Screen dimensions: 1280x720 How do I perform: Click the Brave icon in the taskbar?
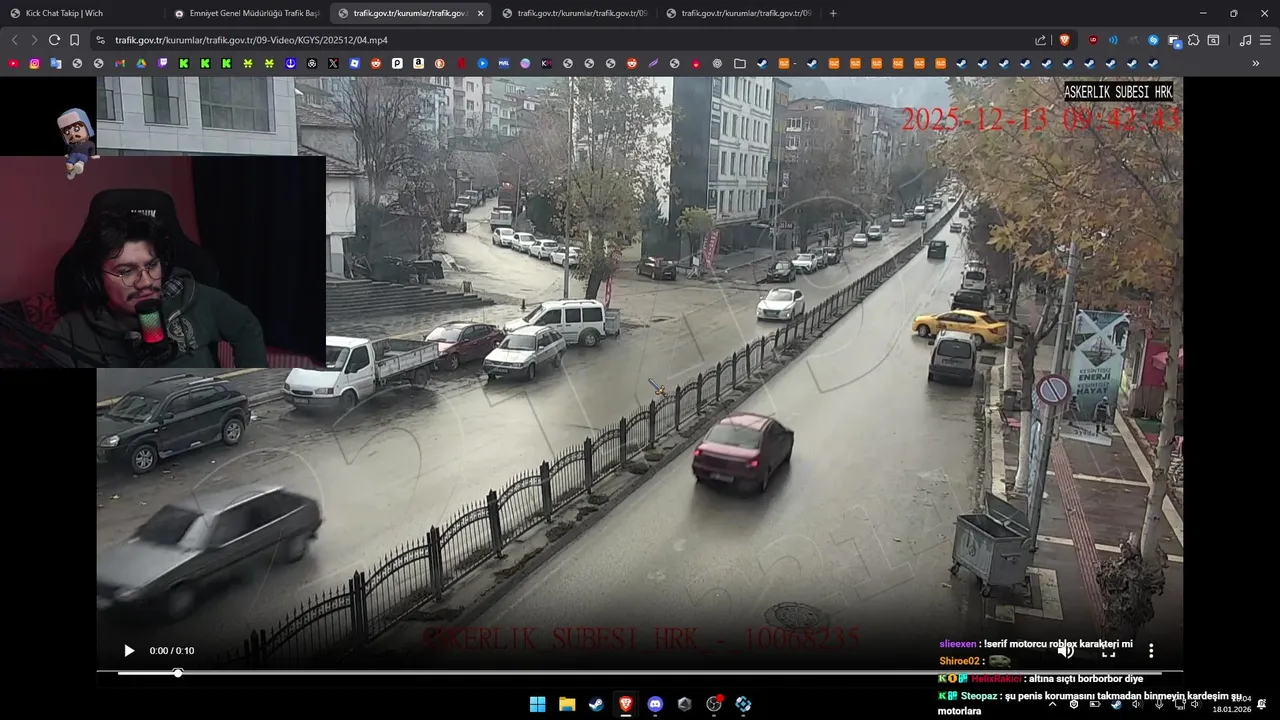625,704
